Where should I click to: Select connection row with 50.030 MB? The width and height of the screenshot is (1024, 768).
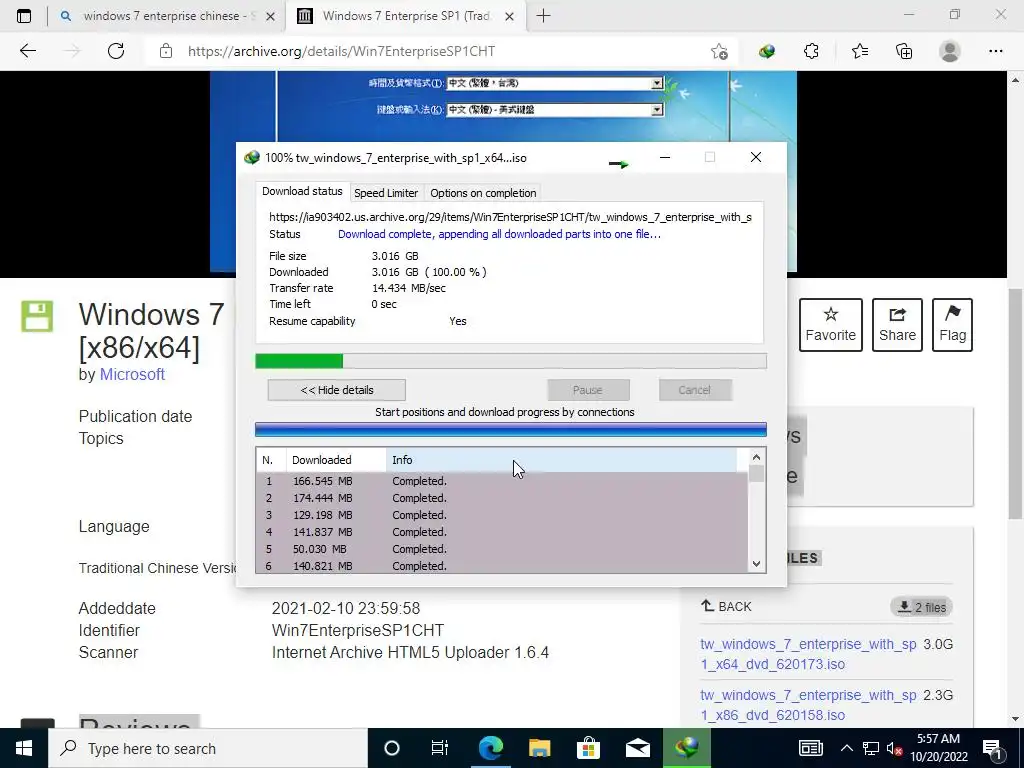coord(502,549)
